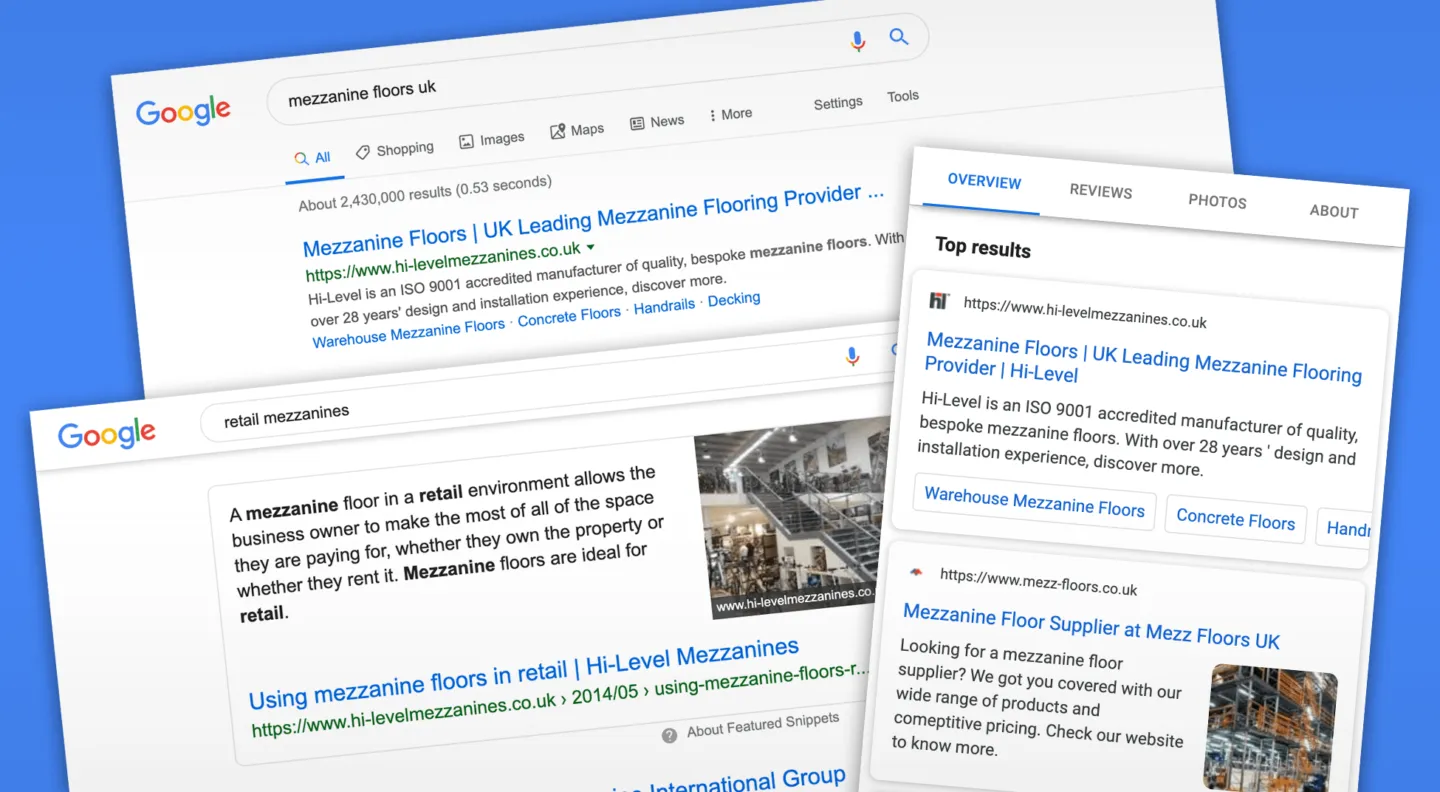This screenshot has height=792, width=1440.
Task: Open About Featured Snippets help icon
Action: pyautogui.click(x=668, y=735)
